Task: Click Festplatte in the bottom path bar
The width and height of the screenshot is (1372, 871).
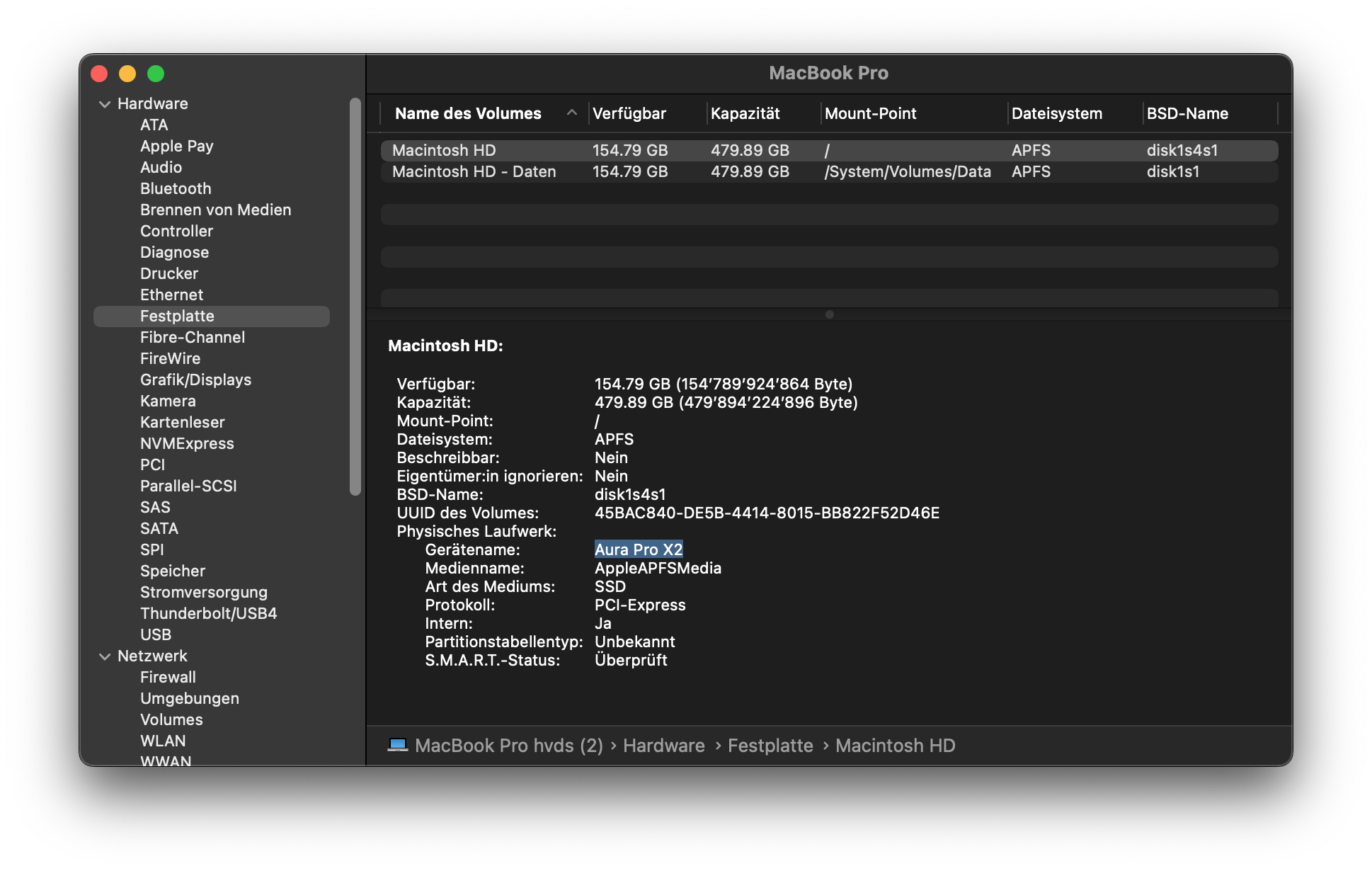Action: [770, 746]
